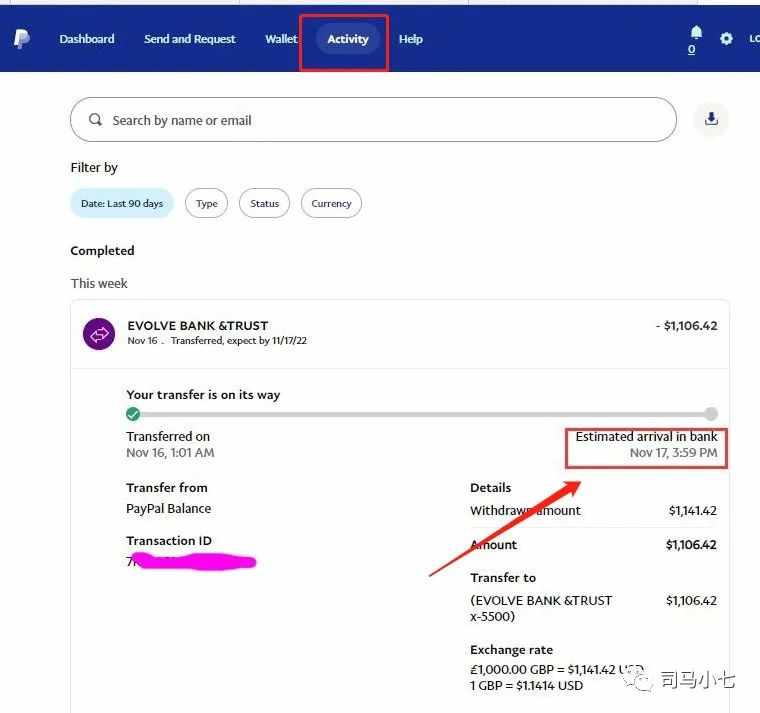Open the Currency filter
Viewport: 760px width, 713px height.
(331, 203)
